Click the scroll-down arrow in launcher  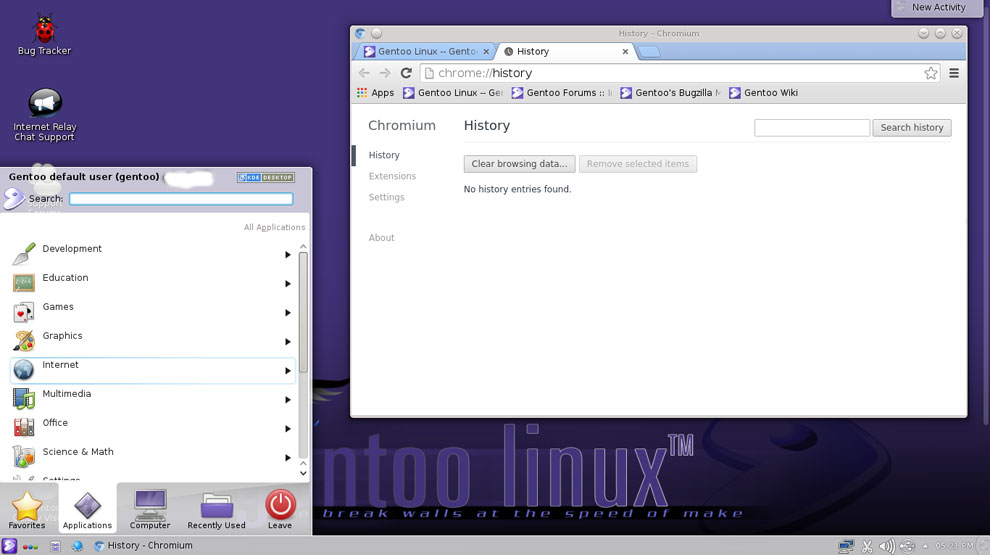coord(303,474)
